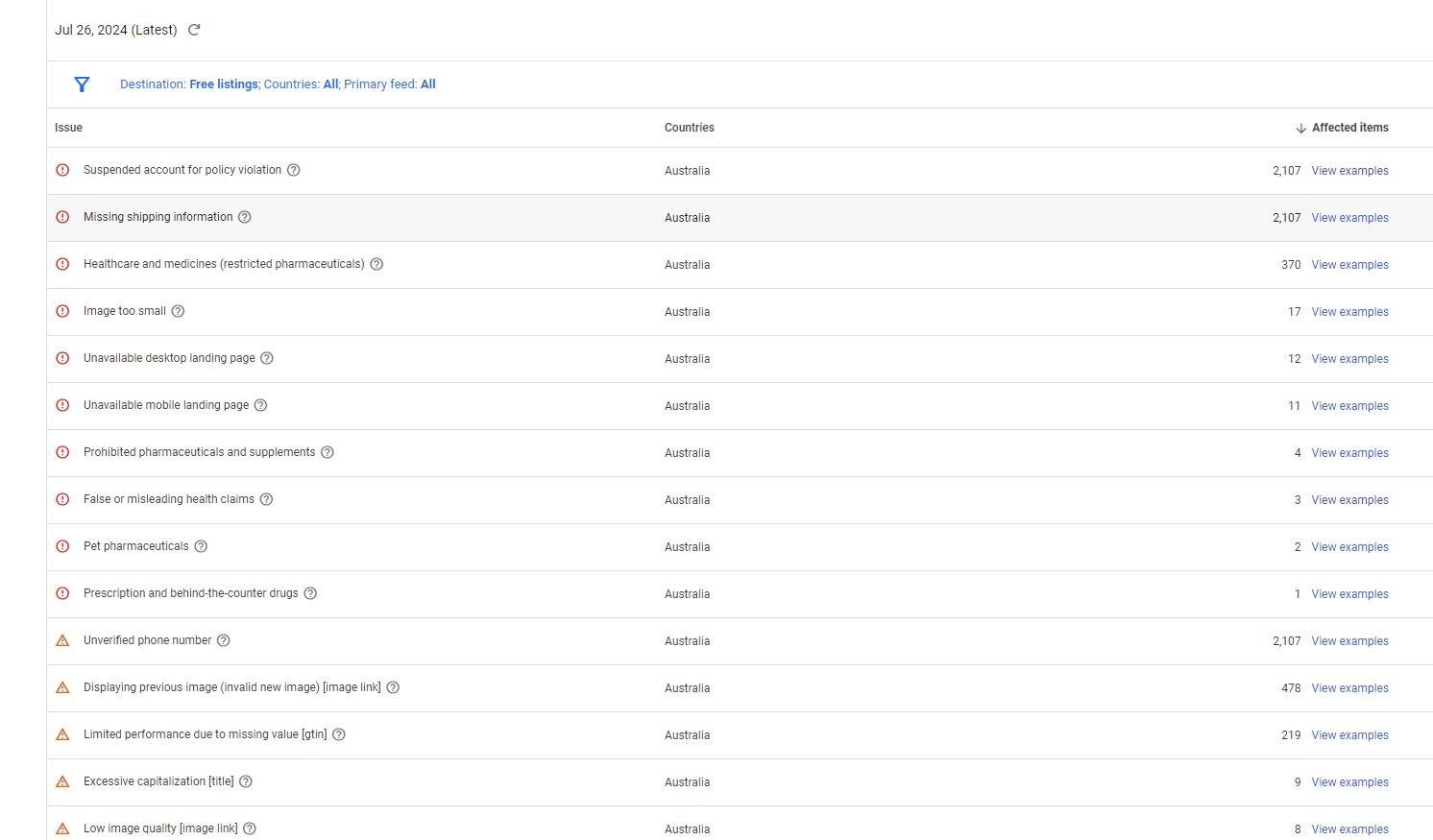
Task: Open help for Suspended account issue
Action: (294, 170)
